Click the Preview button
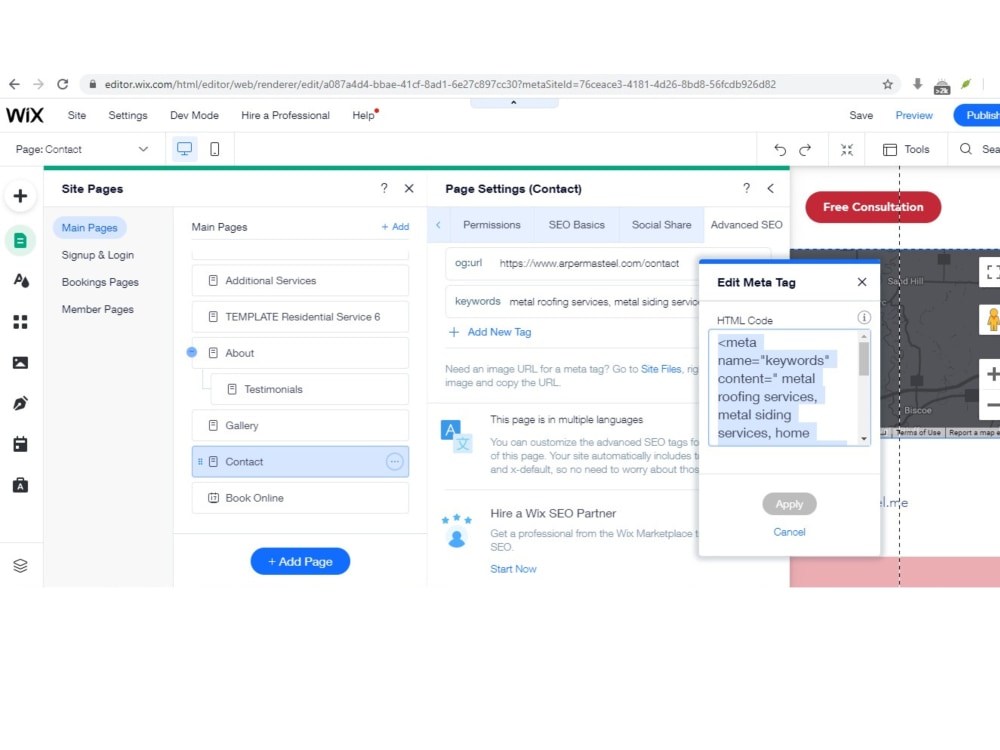The width and height of the screenshot is (1000, 750). pyautogui.click(x=914, y=115)
